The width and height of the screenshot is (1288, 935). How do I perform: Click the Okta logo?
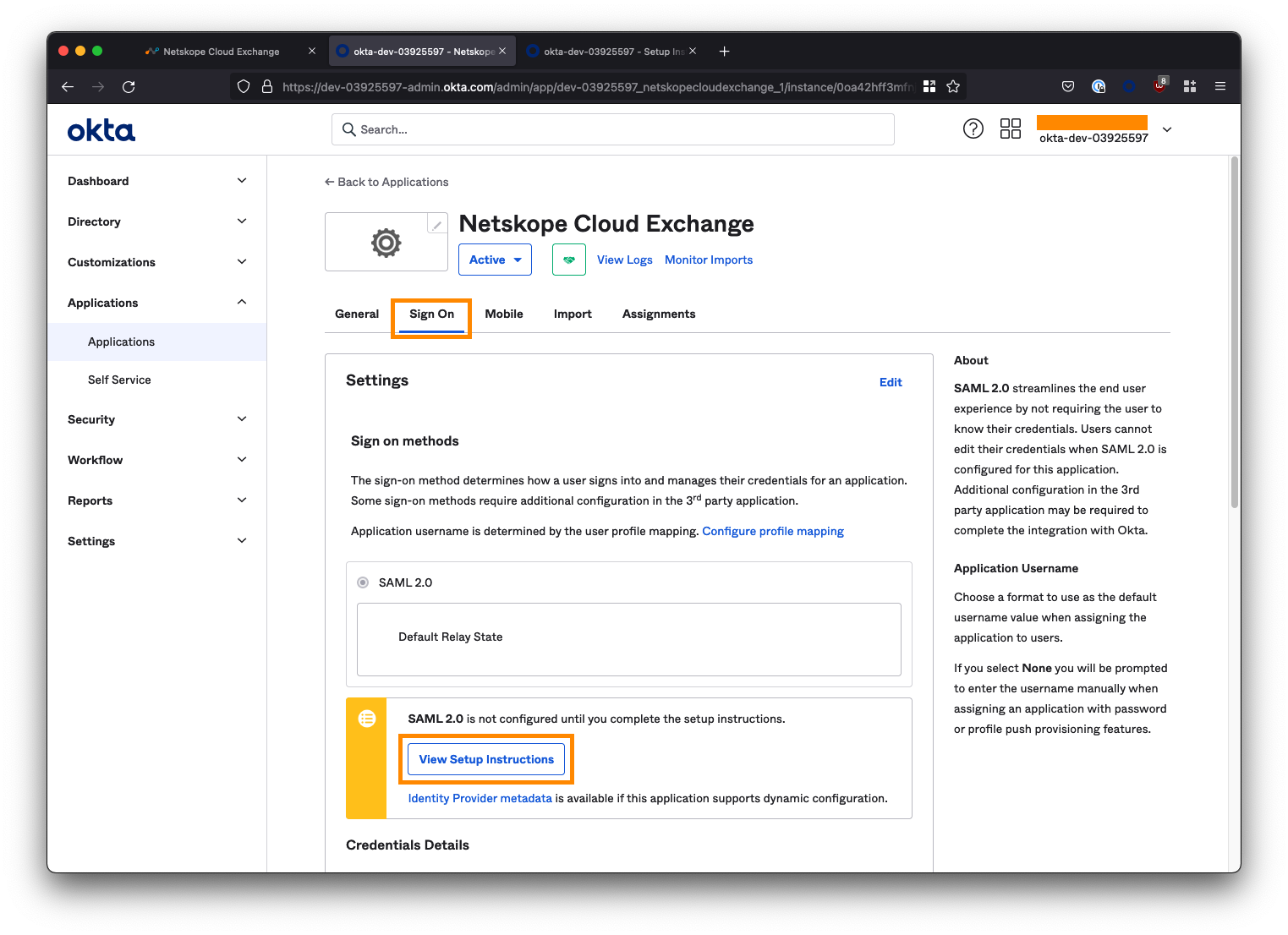point(101,130)
